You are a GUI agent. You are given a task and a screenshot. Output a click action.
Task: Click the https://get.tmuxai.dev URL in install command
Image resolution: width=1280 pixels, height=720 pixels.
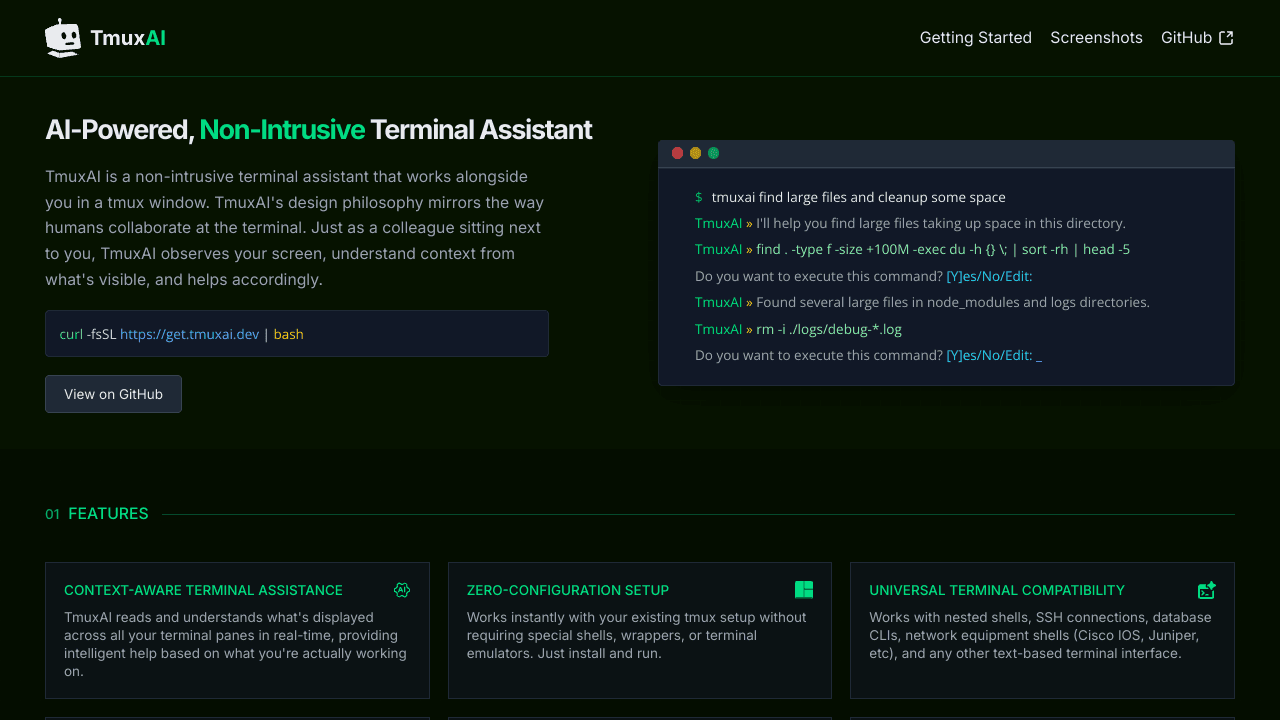click(190, 334)
